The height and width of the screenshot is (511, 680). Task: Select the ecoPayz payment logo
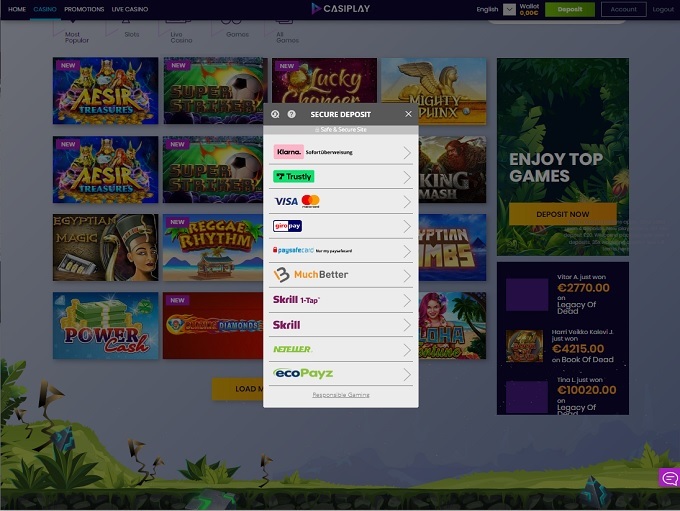pyautogui.click(x=303, y=373)
